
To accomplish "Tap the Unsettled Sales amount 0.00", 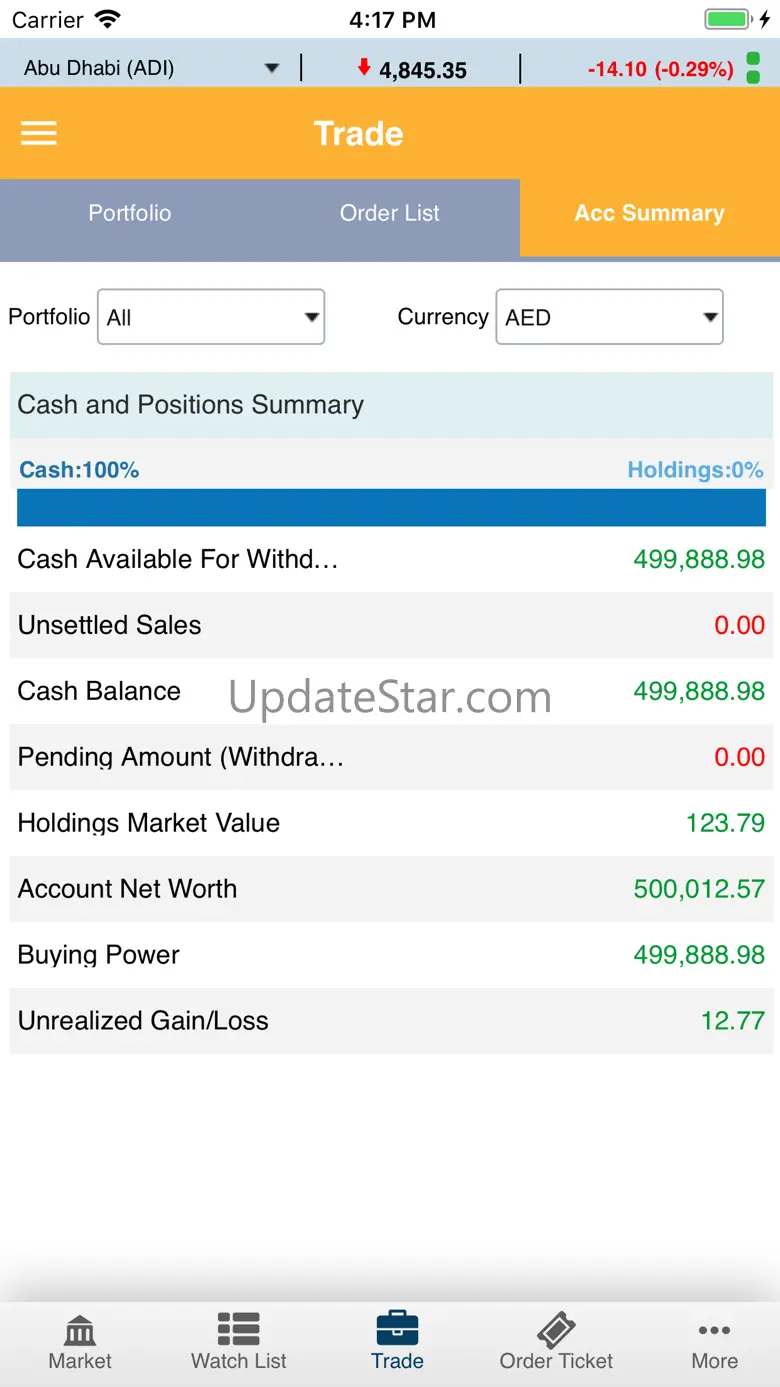I will [x=739, y=625].
